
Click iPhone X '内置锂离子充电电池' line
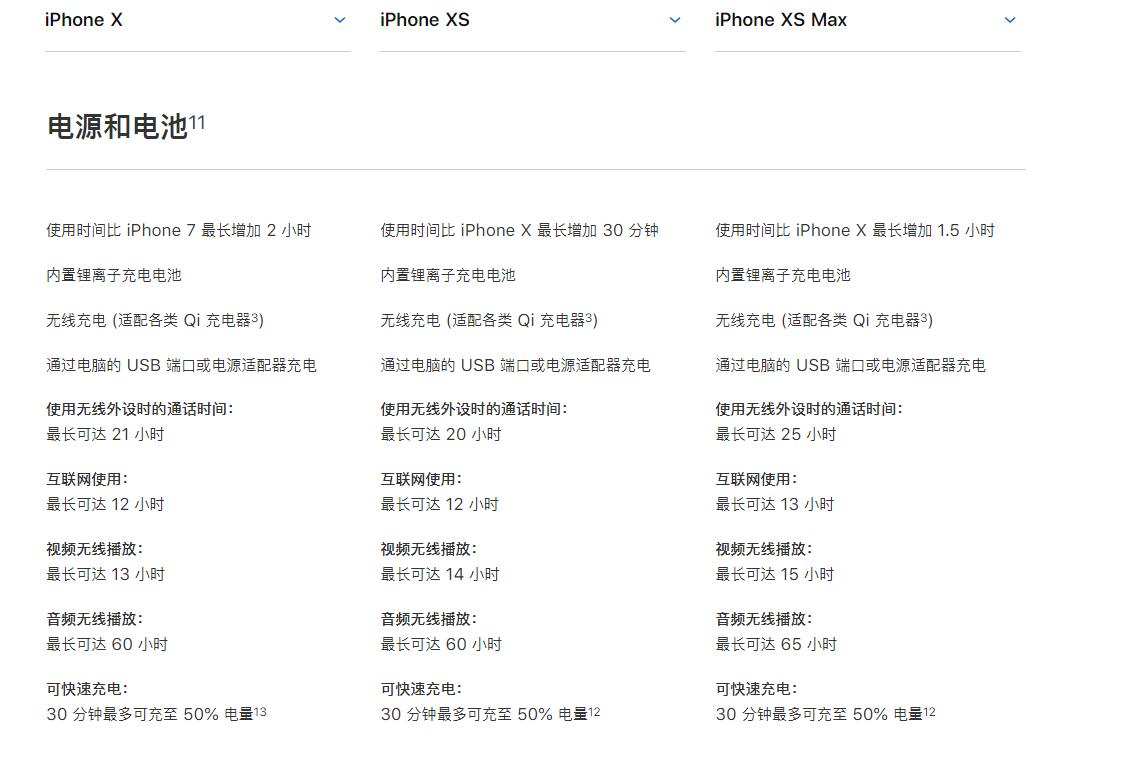114,275
